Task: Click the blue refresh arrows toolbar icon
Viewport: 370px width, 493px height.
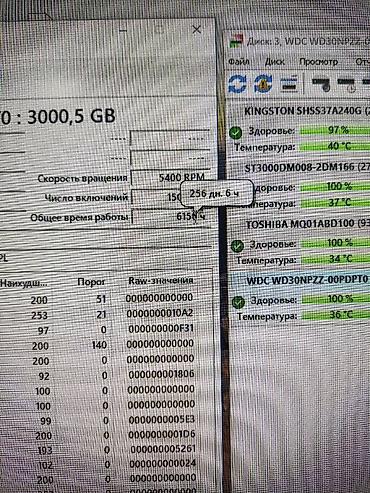Action: pyautogui.click(x=238, y=84)
